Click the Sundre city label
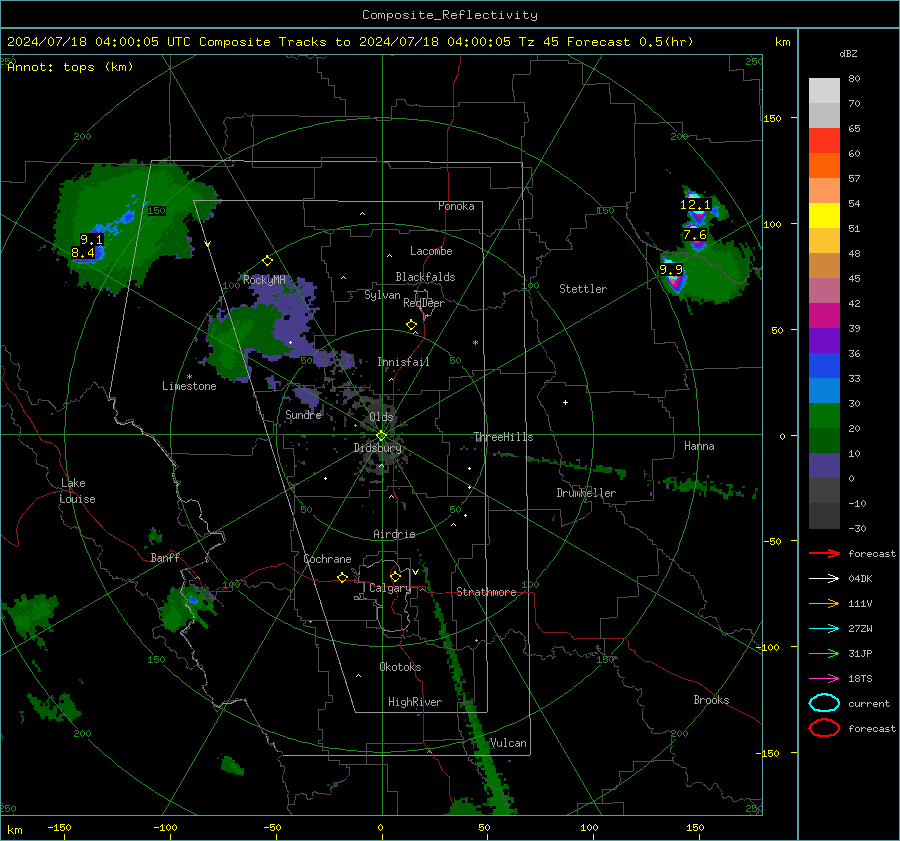 click(304, 414)
